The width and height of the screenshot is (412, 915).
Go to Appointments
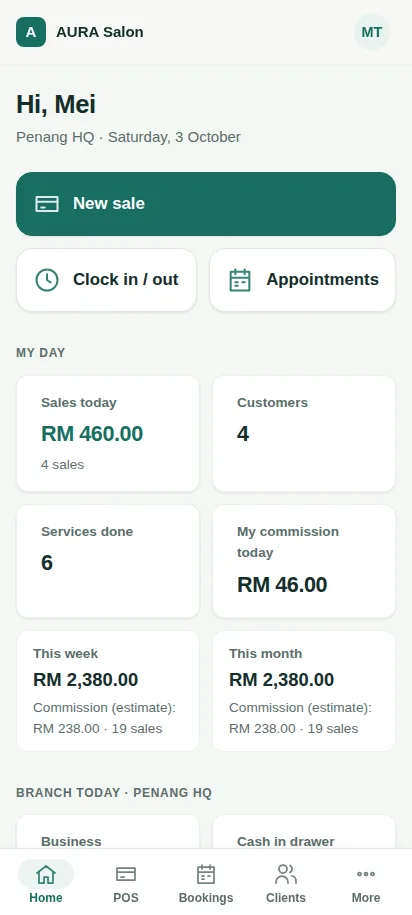point(302,280)
